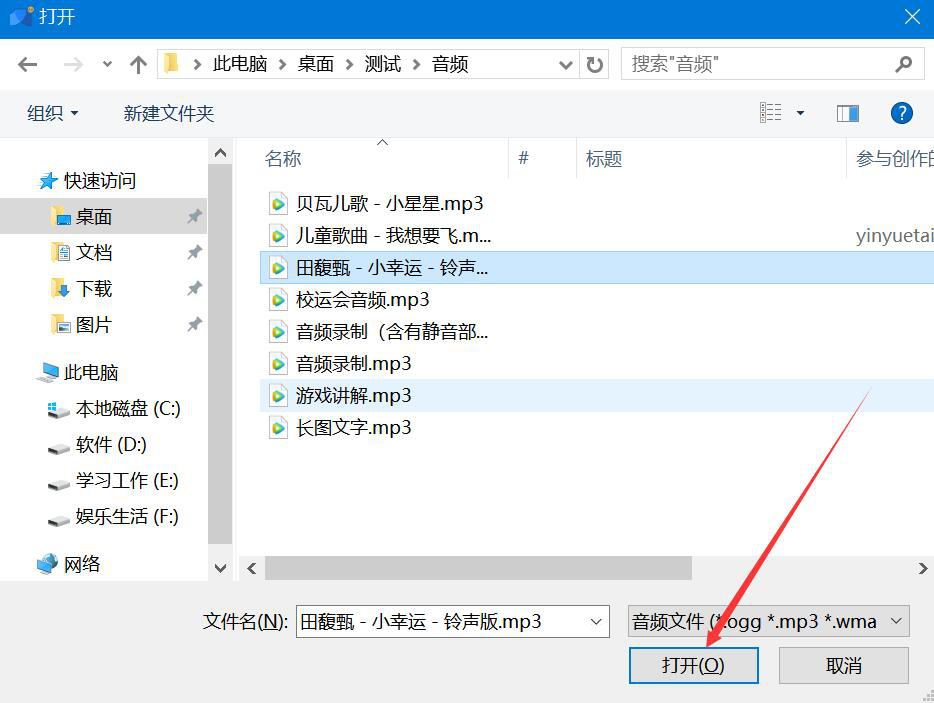Screen dimensions: 934x703
Task: Click the Back navigation arrow
Action: pyautogui.click(x=27, y=64)
